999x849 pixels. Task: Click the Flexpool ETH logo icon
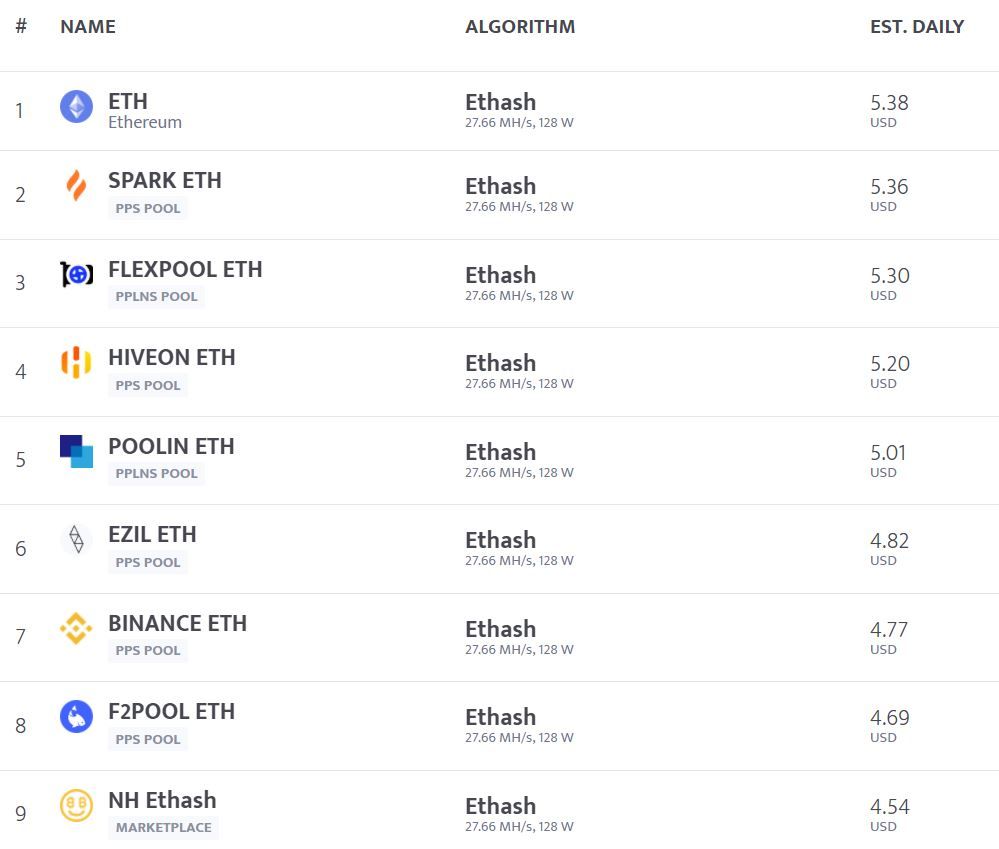point(76,275)
